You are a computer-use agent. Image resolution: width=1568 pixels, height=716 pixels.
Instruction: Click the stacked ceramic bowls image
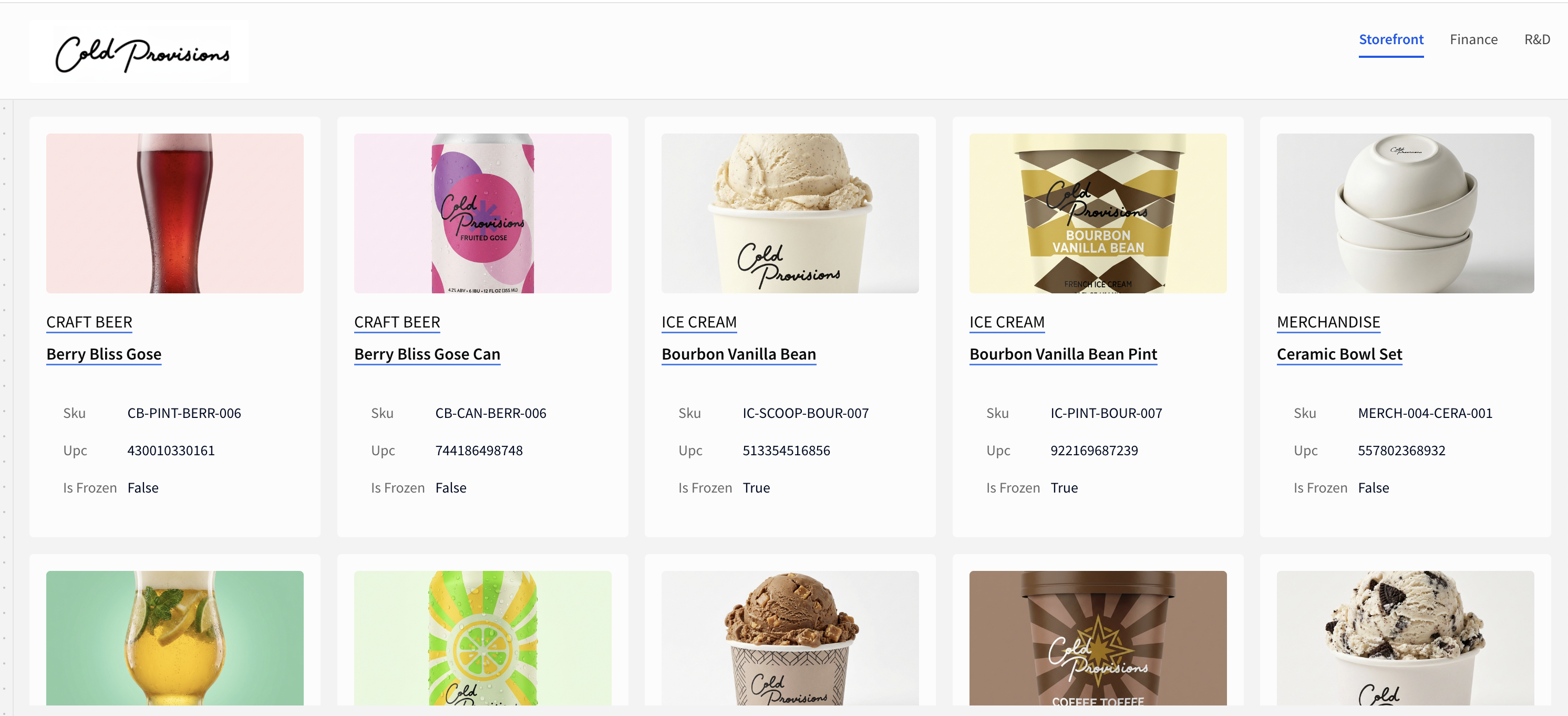click(1405, 213)
